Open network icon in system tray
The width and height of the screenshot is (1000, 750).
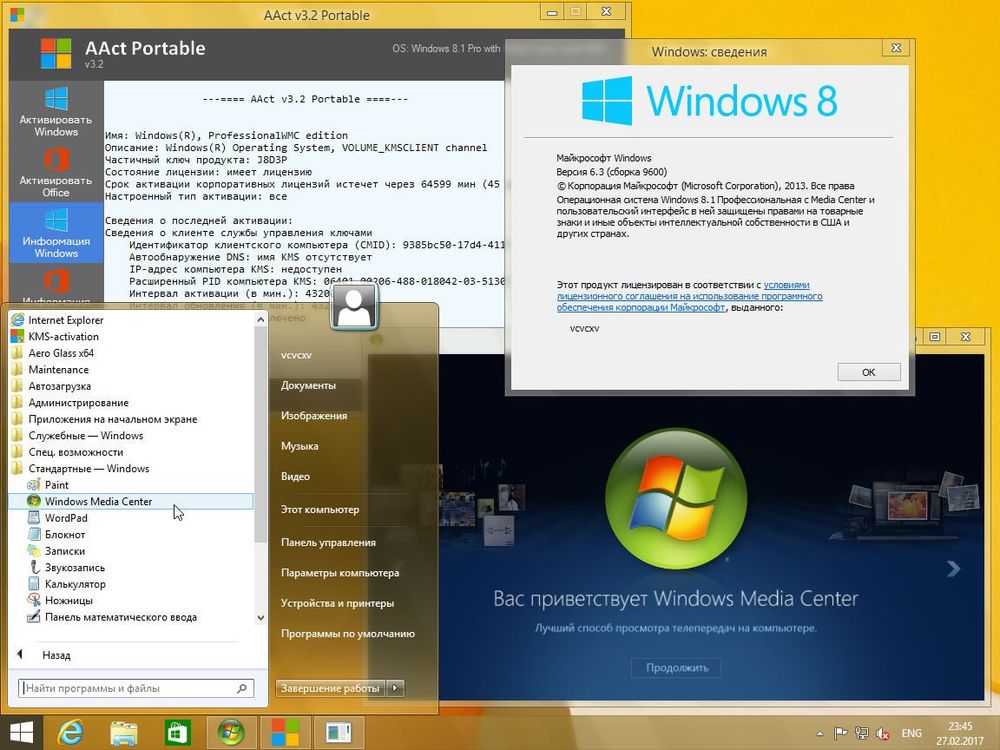tap(862, 733)
